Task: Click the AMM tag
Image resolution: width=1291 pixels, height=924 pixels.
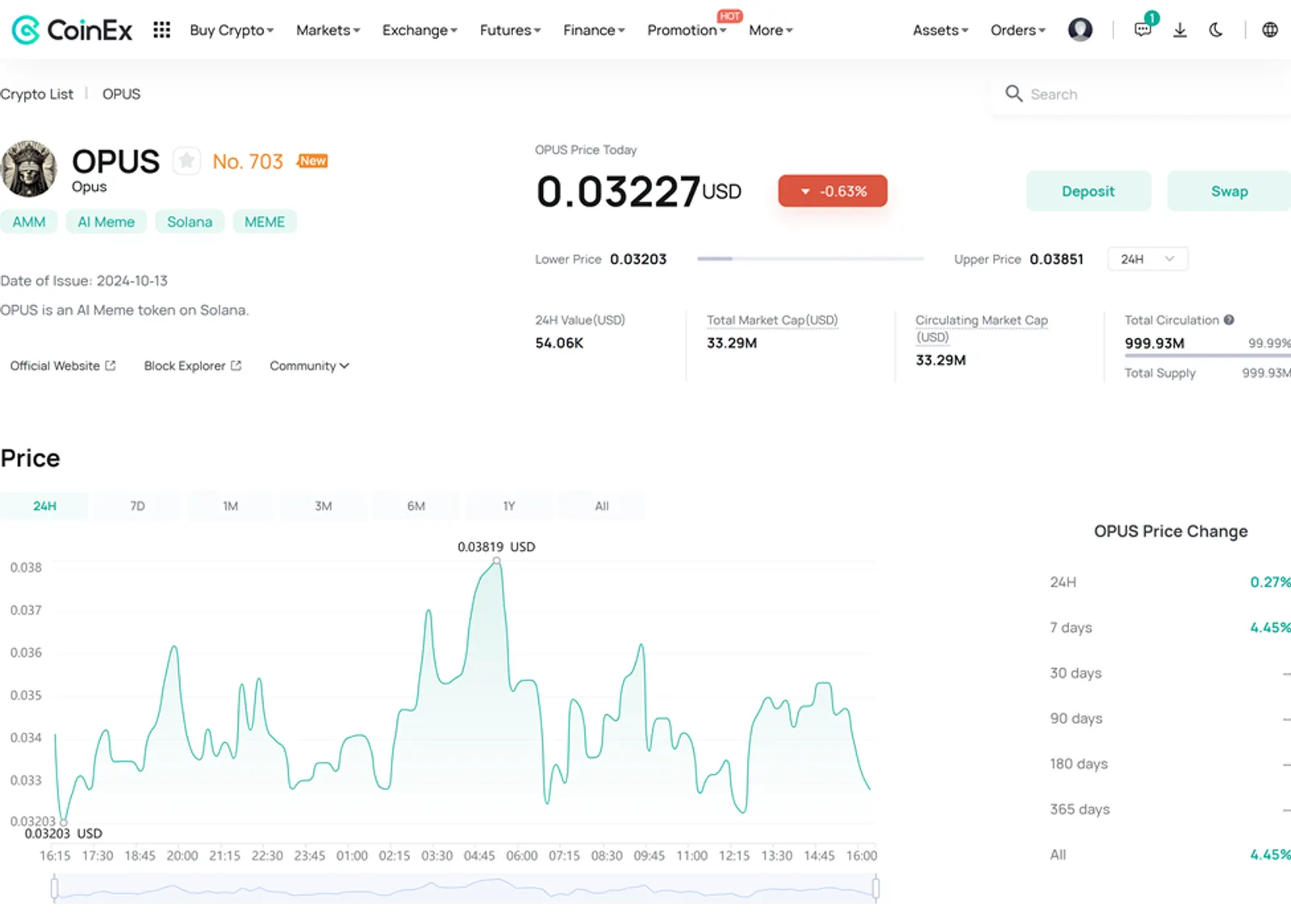Action: pyautogui.click(x=29, y=222)
